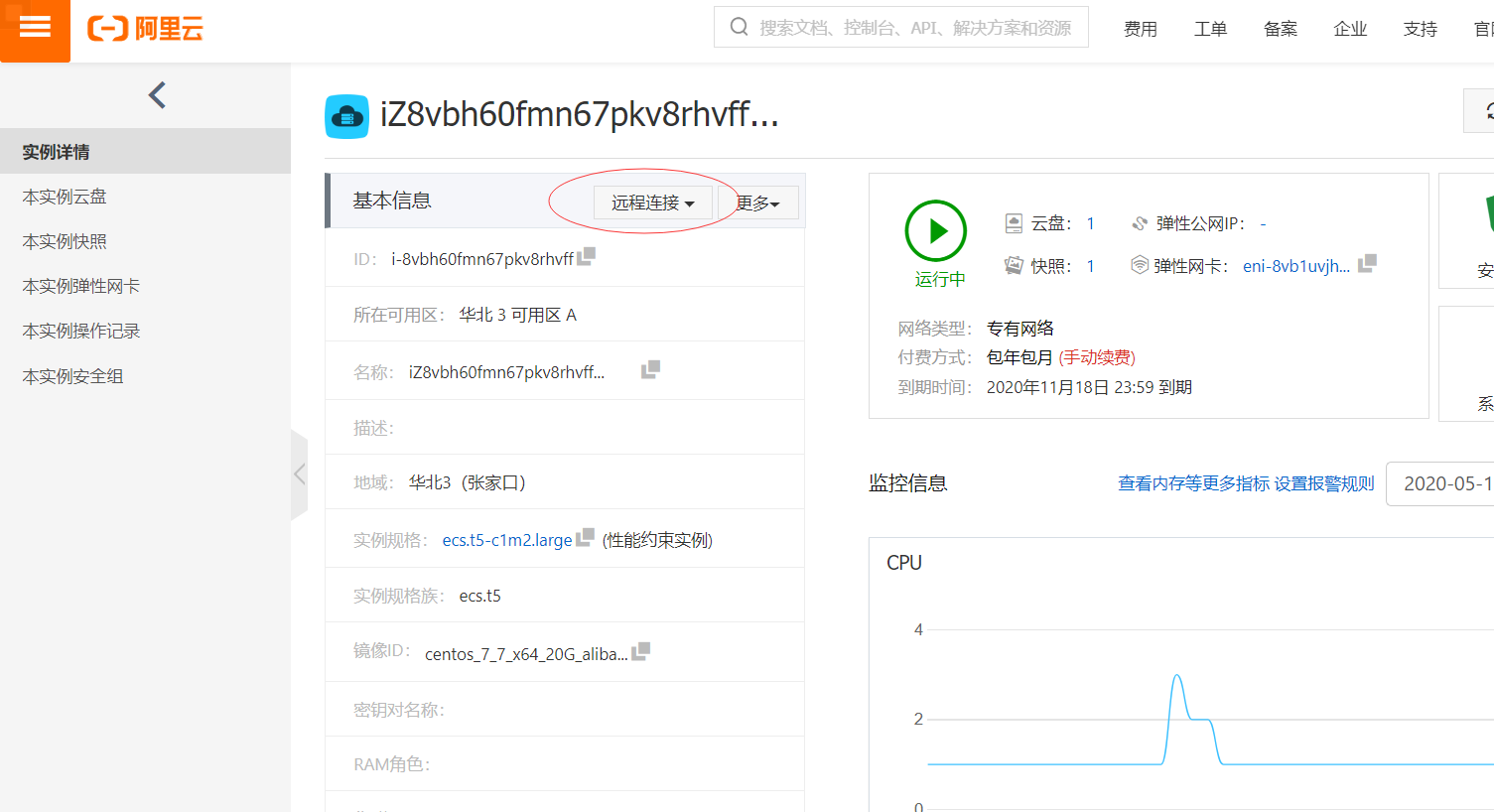The height and width of the screenshot is (812, 1494).
Task: Click the instance title iZ8vbh60fmn67pkv8rhvff...
Action: pos(580,115)
